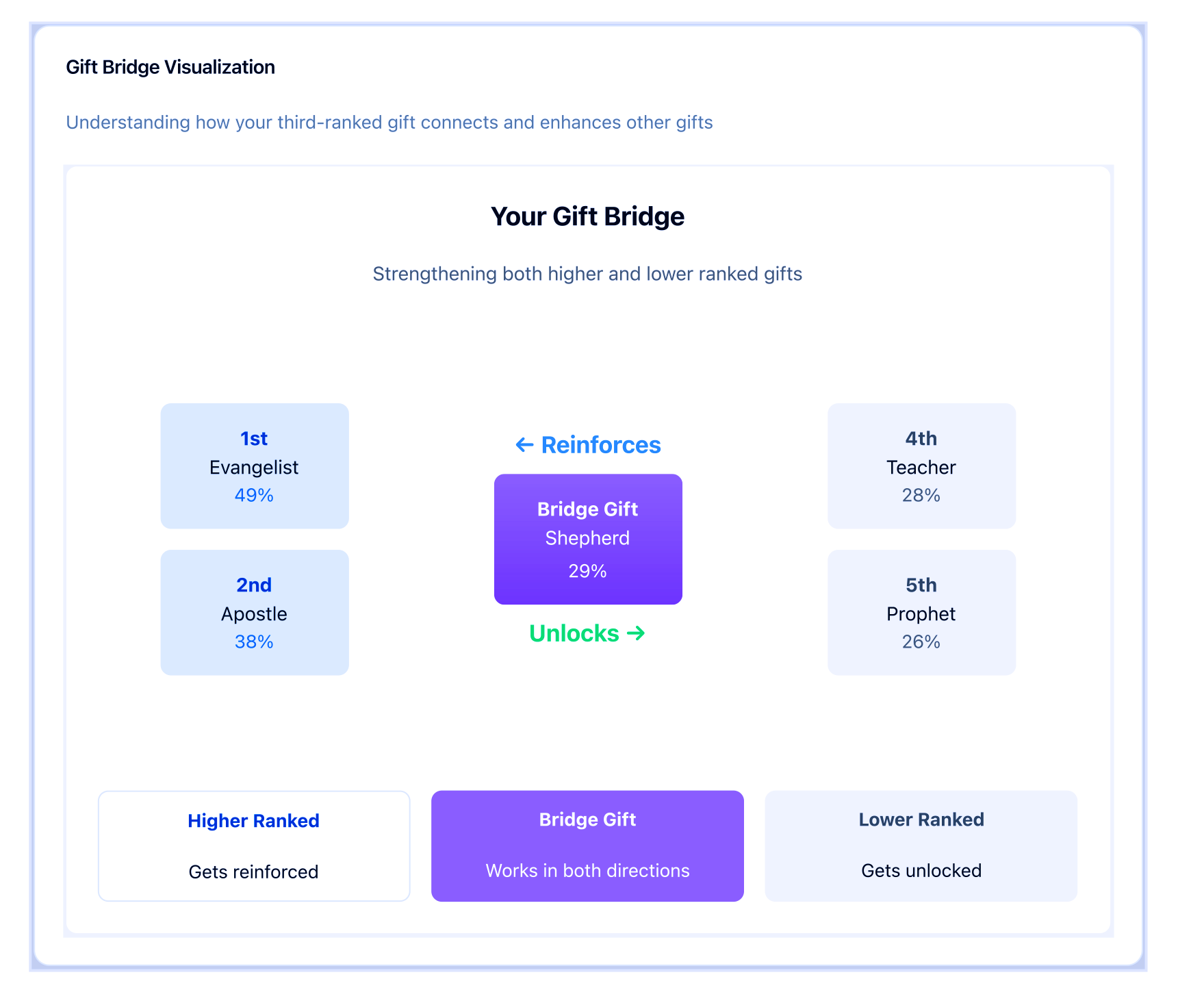Click the Reinforces label
Screen dimensions: 1204x990
(601, 445)
